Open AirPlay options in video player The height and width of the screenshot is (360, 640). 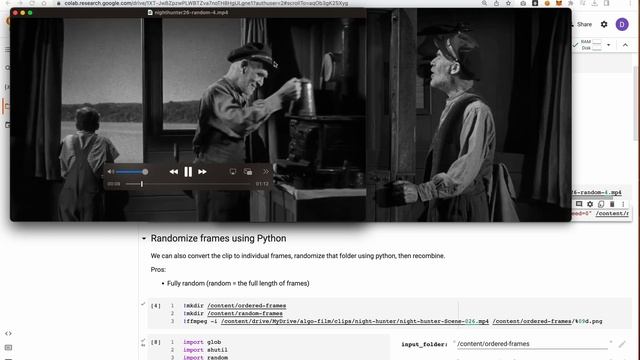233,172
